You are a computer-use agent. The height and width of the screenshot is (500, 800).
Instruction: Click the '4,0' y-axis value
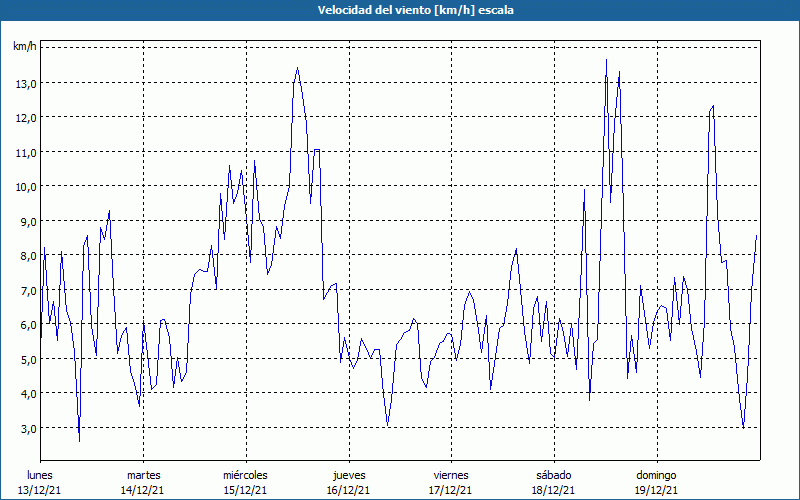28,394
